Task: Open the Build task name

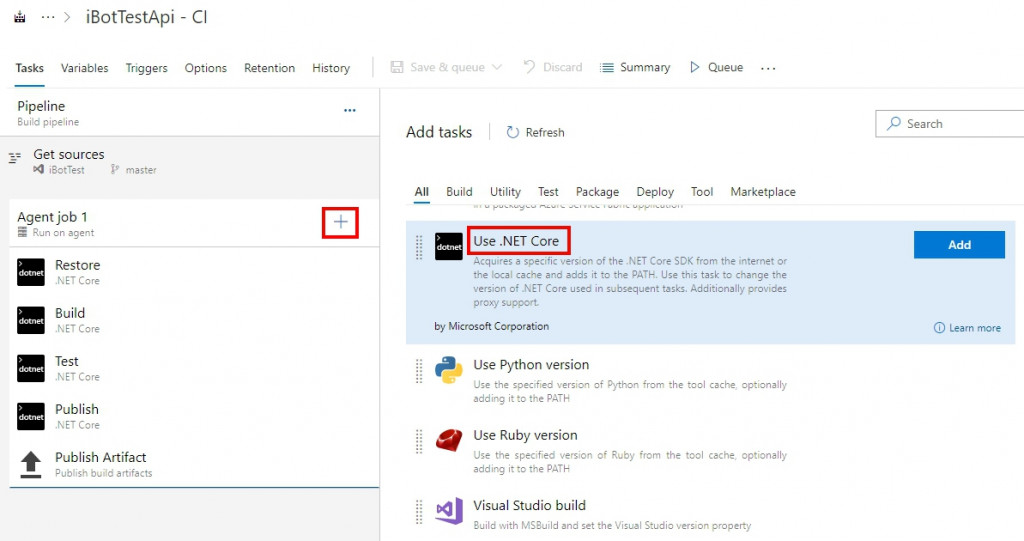Action: [x=70, y=313]
